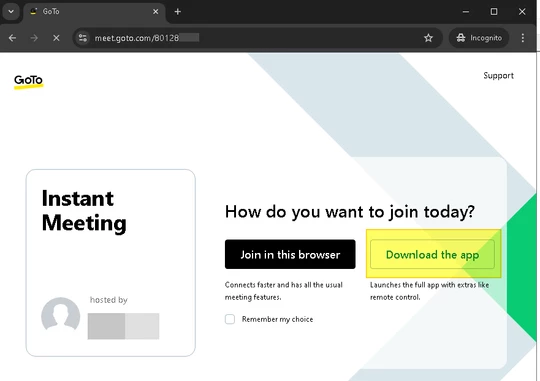This screenshot has width=540, height=381.
Task: Click the "How do you want to join today?" heading
Action: point(350,212)
